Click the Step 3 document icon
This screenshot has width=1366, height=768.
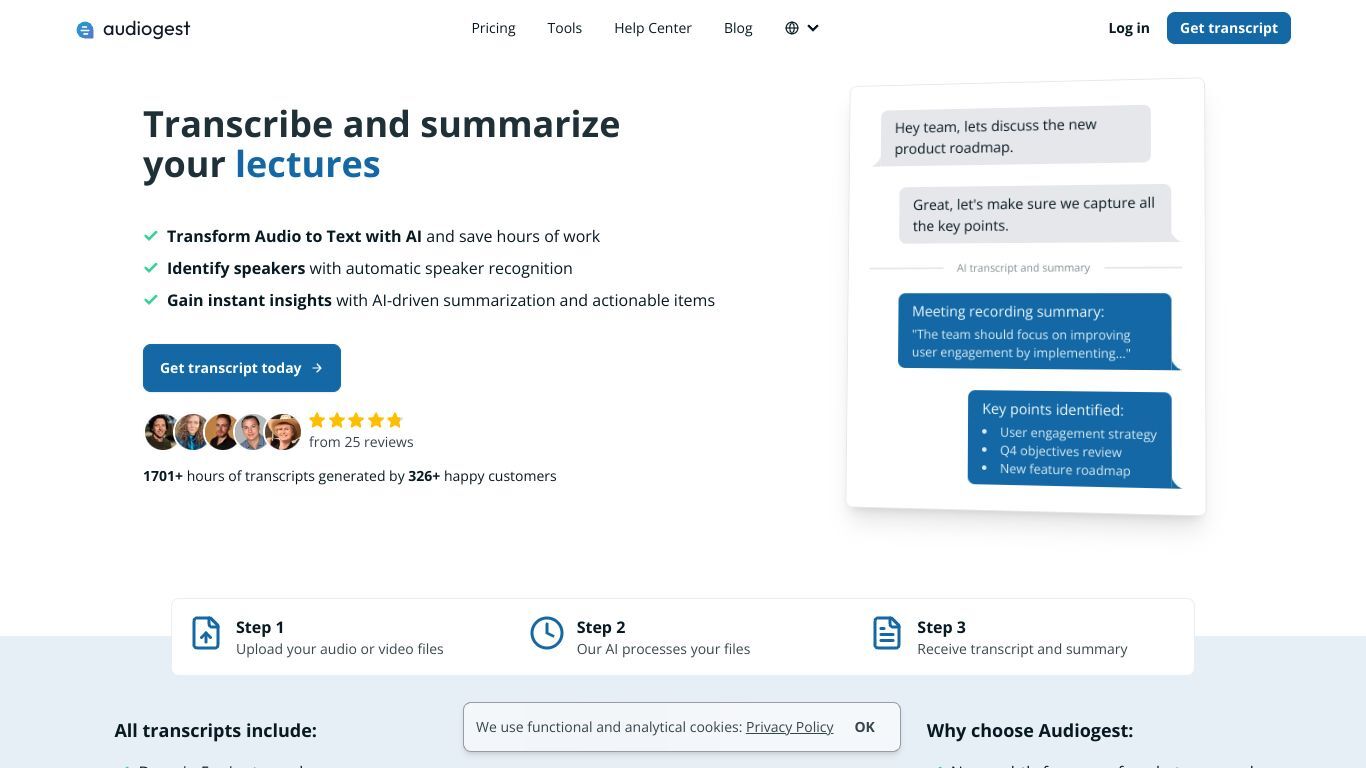click(x=887, y=633)
